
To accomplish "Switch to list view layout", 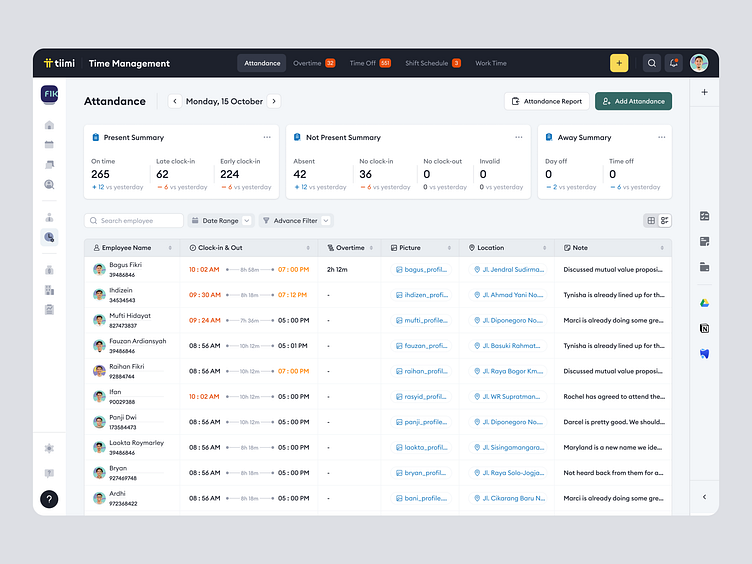I will pyautogui.click(x=665, y=220).
